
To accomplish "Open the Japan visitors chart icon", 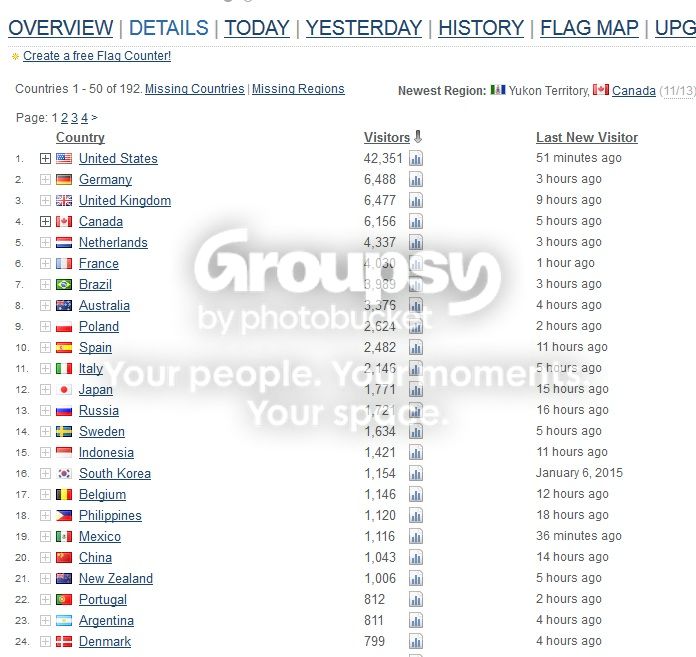I will click(416, 390).
